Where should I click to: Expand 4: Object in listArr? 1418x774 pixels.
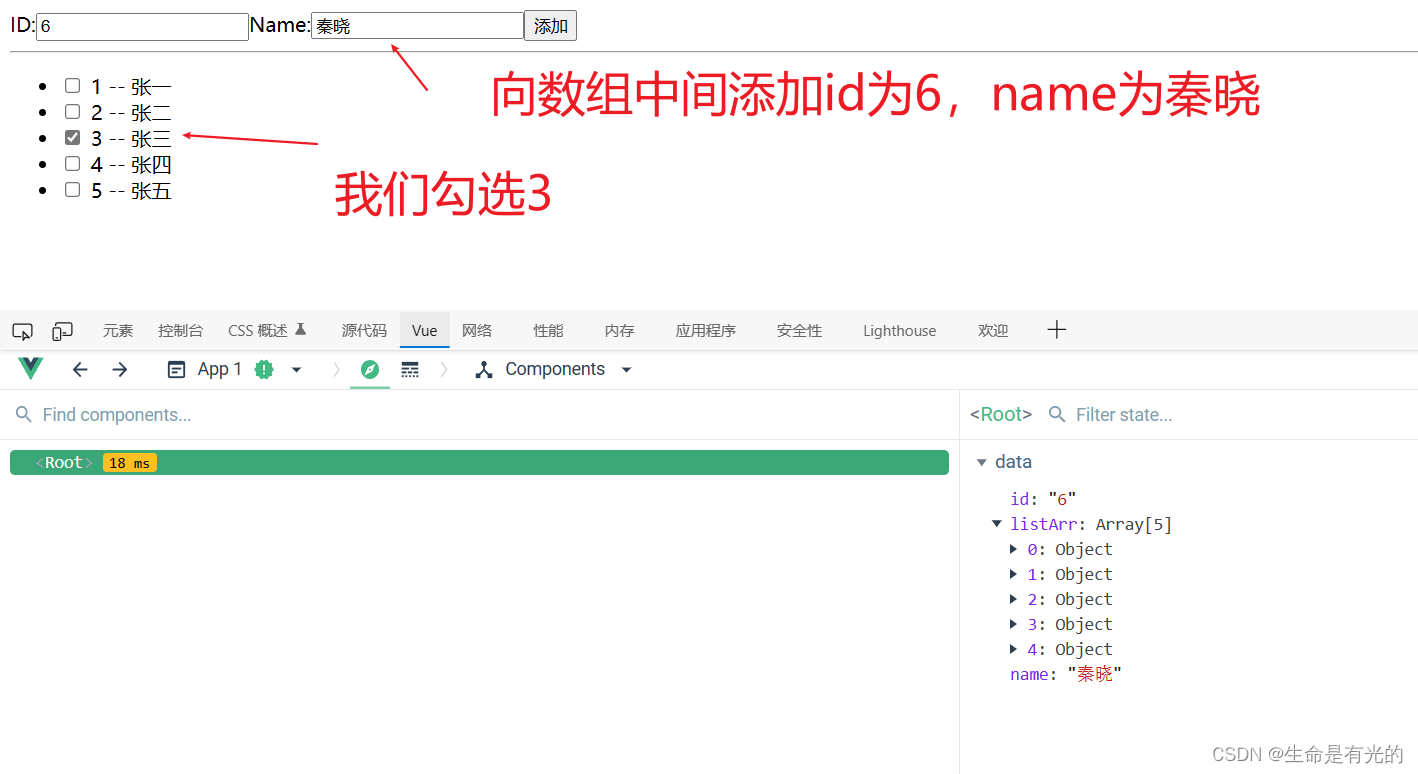point(1013,649)
